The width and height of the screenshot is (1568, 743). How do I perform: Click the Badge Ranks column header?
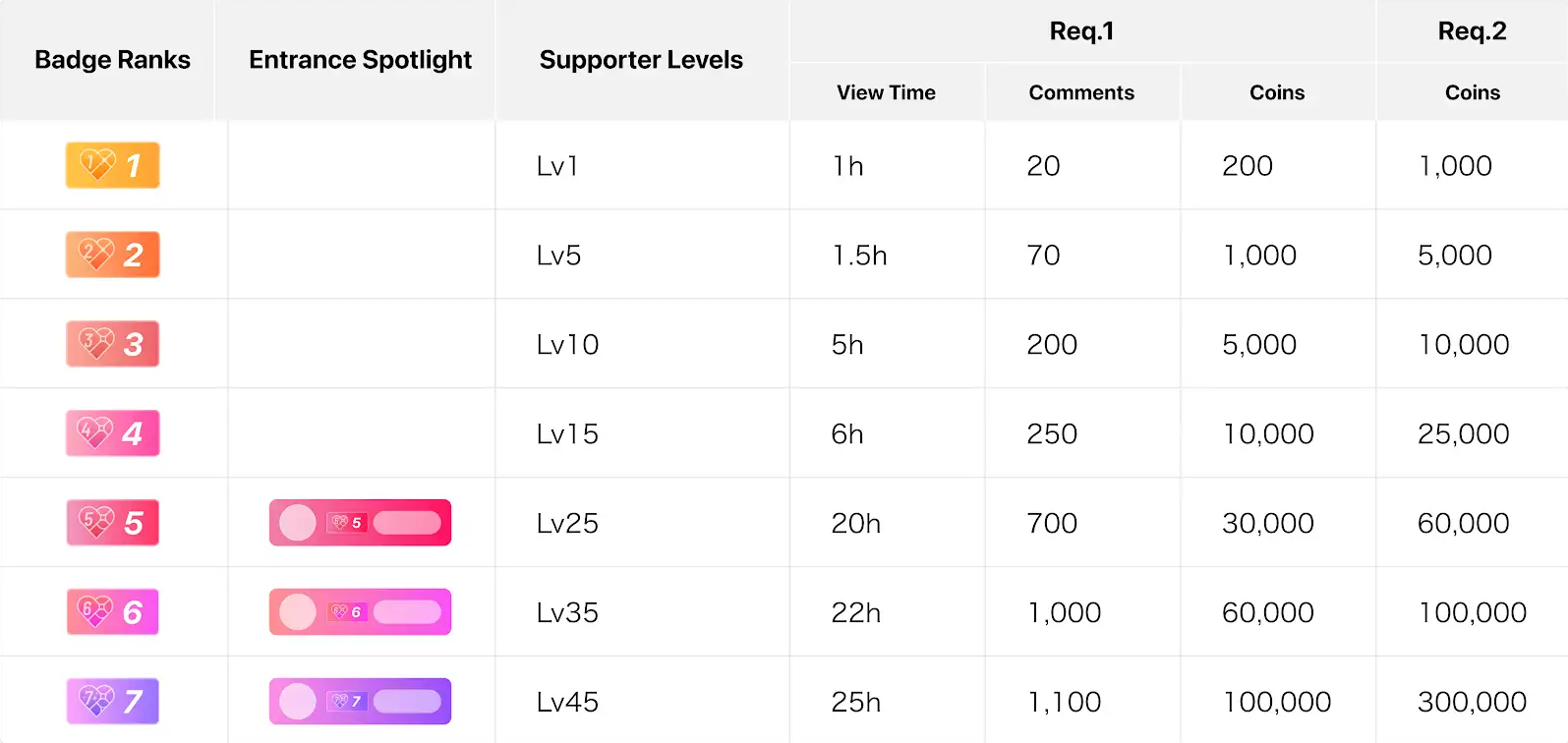pyautogui.click(x=112, y=60)
